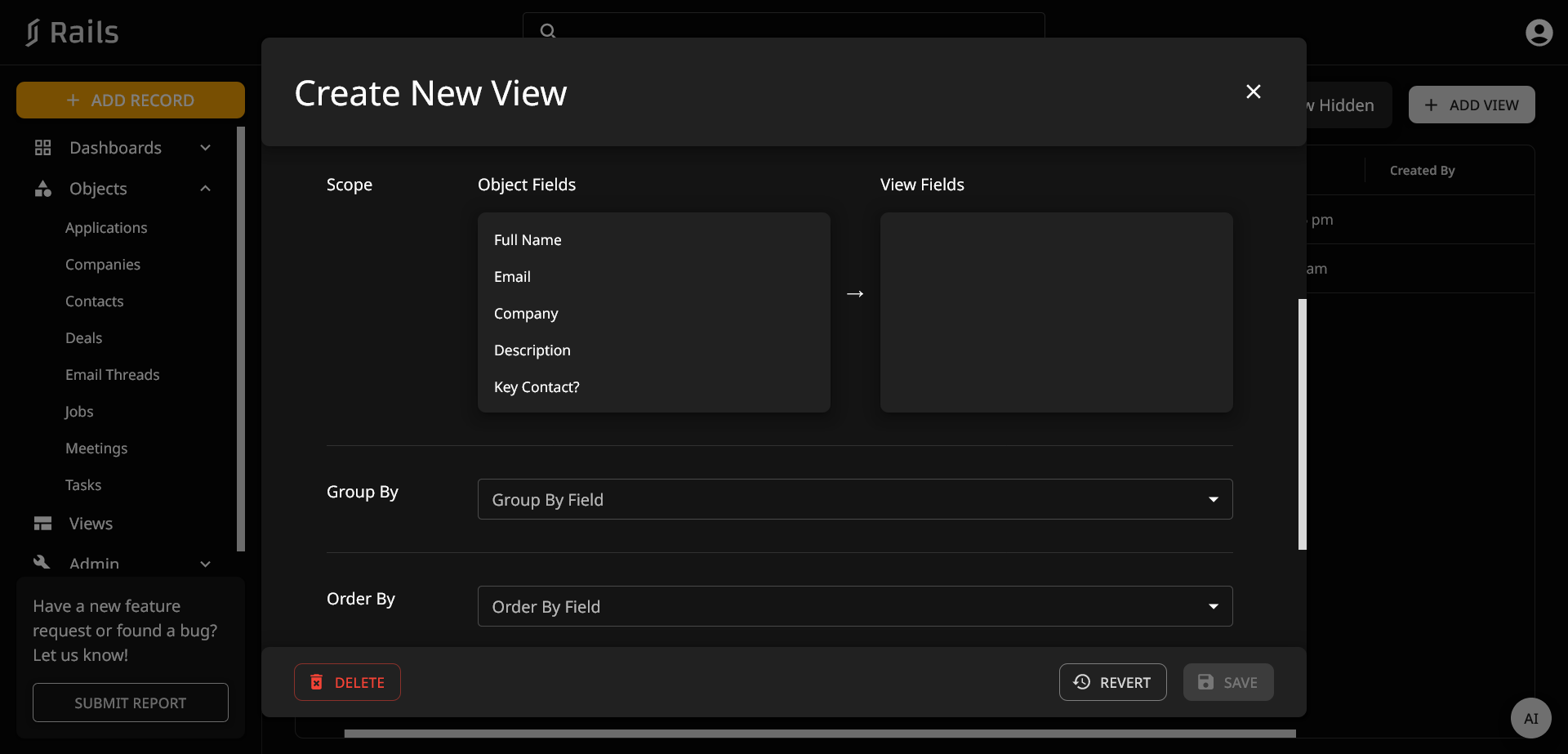Click the Views icon in the sidebar
The image size is (1568, 754).
coord(42,524)
